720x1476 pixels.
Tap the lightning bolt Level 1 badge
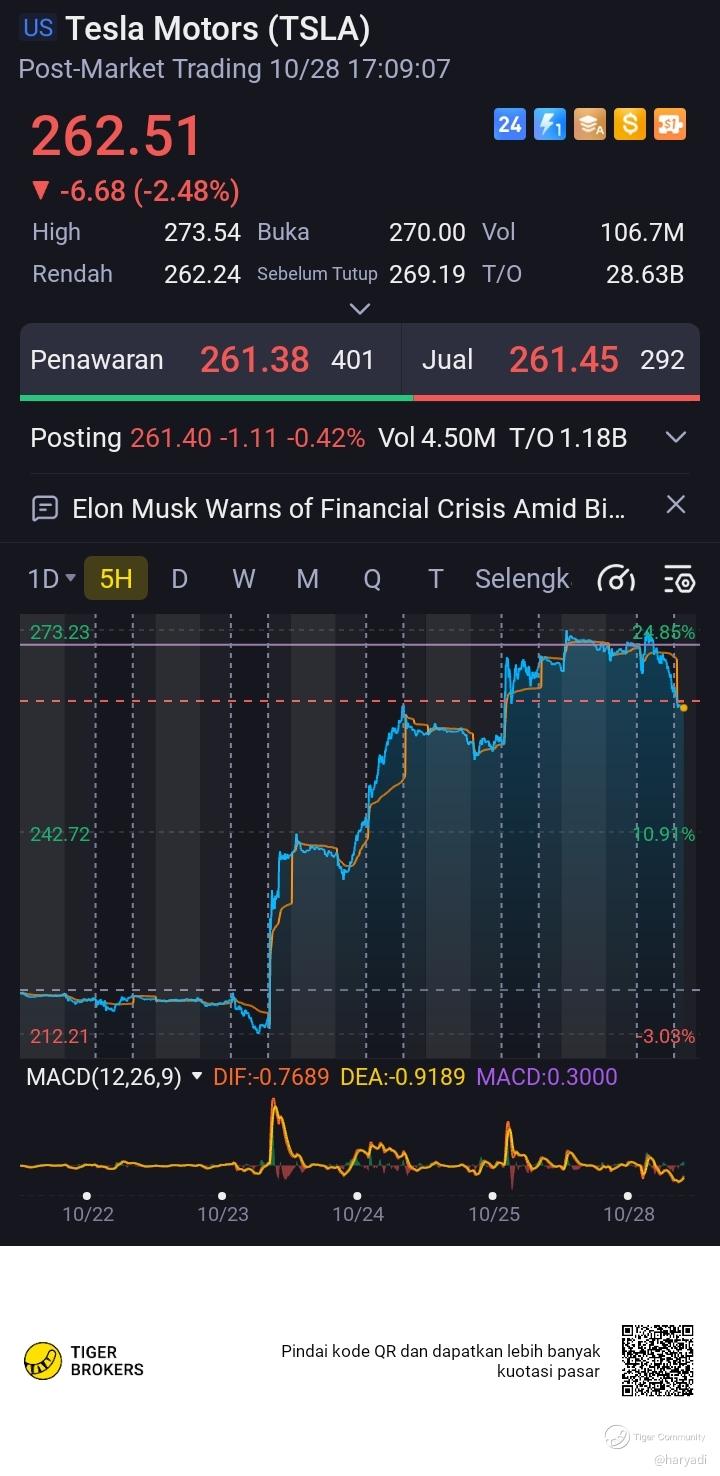(x=550, y=124)
